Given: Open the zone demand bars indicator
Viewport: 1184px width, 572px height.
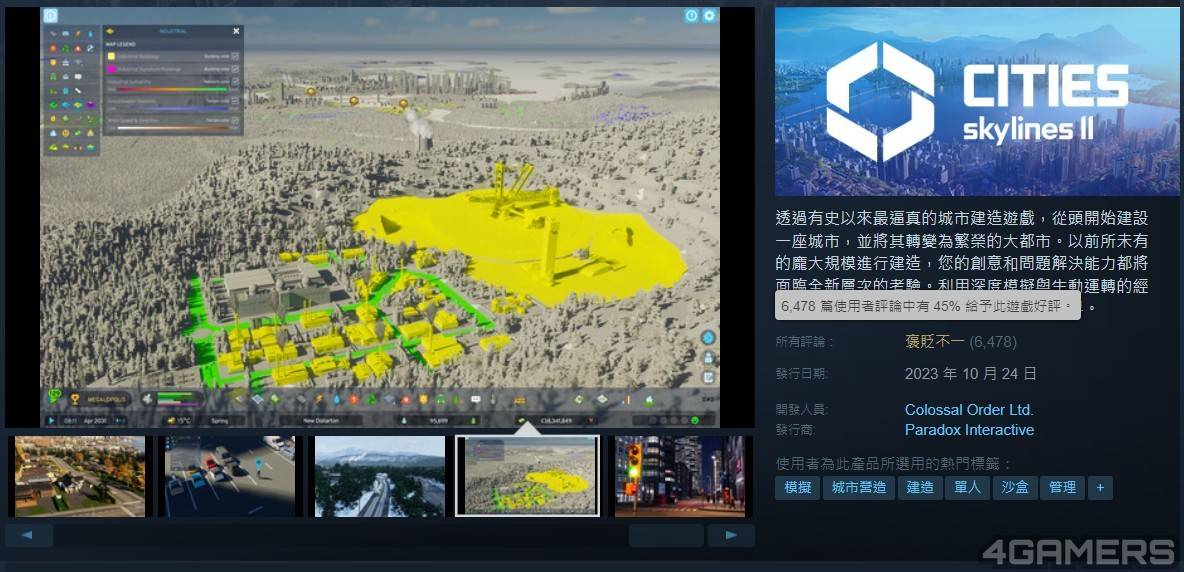Looking at the screenshot, I should (172, 399).
